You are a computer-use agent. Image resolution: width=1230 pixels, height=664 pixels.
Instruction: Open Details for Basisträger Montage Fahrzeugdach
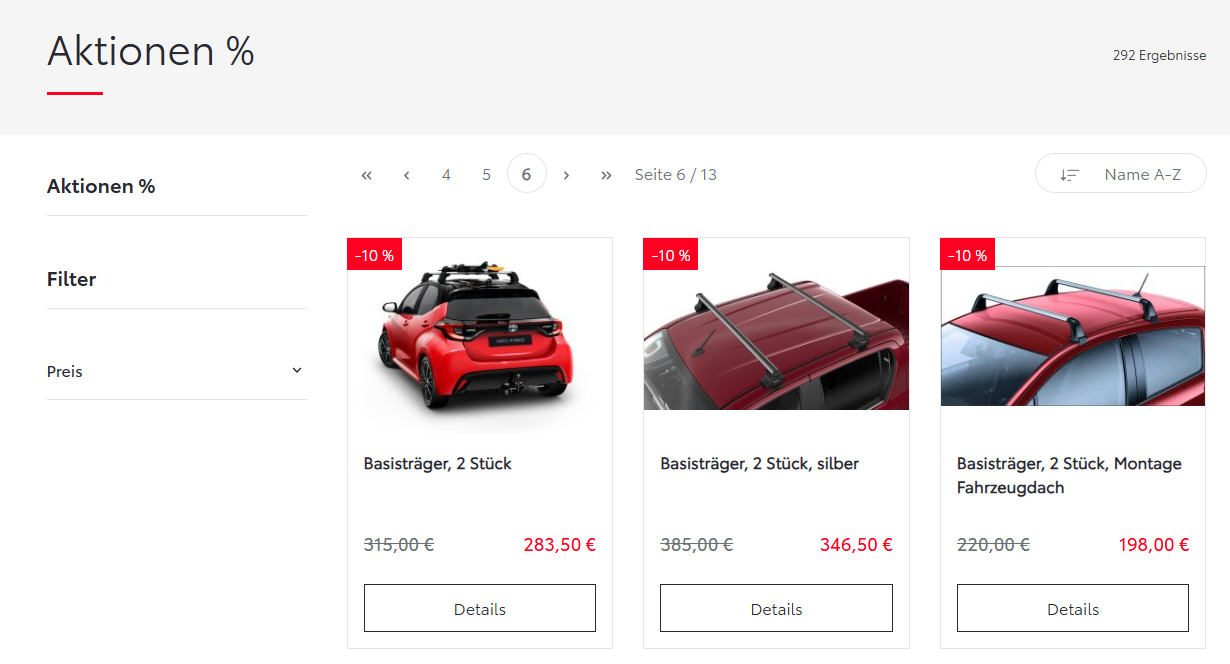[x=1073, y=608]
